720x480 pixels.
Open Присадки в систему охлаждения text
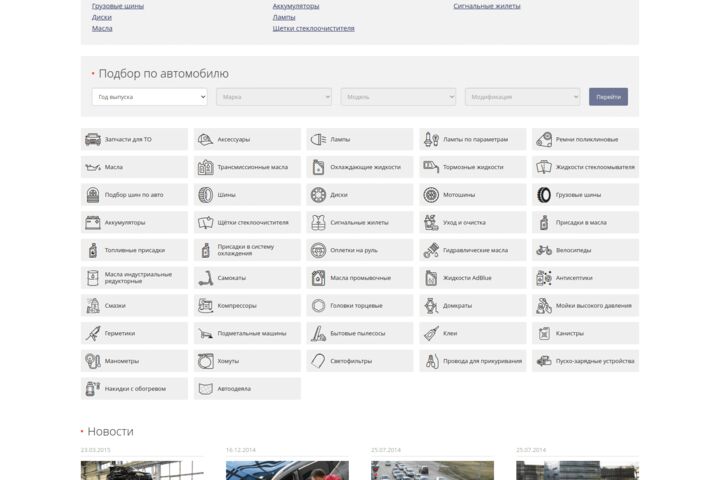[246, 250]
